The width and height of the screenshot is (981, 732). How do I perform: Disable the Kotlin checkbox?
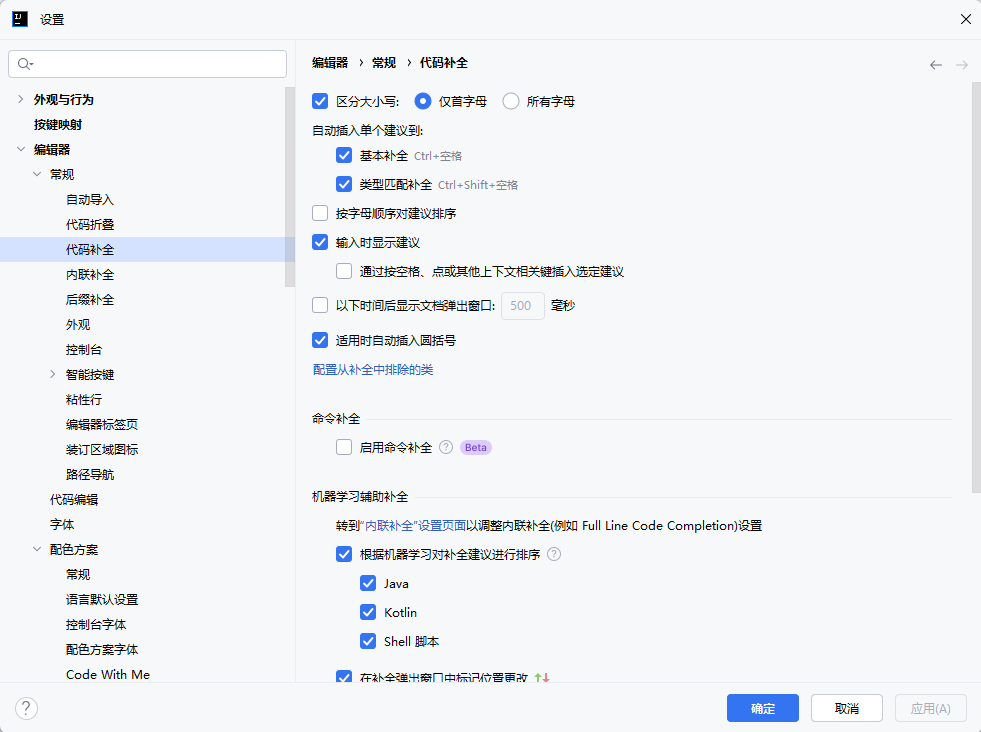[x=368, y=612]
